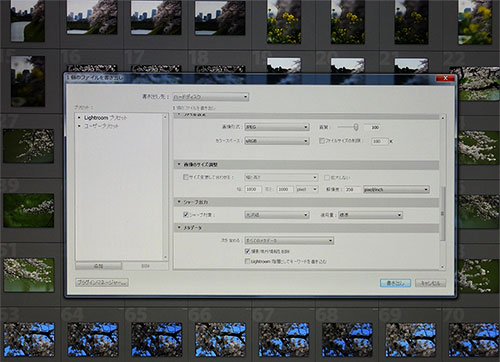Open the color space sRGB dropdown
The image size is (500, 362).
pos(277,141)
